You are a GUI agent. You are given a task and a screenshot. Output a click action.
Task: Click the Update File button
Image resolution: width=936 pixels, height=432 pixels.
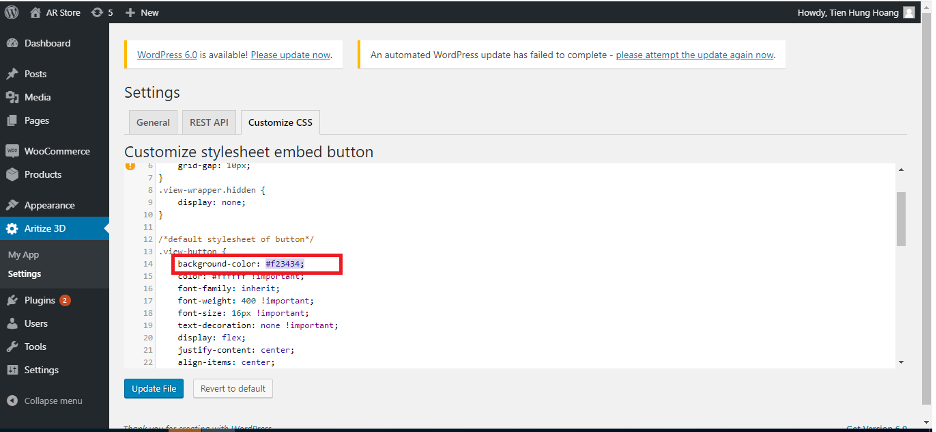[154, 388]
